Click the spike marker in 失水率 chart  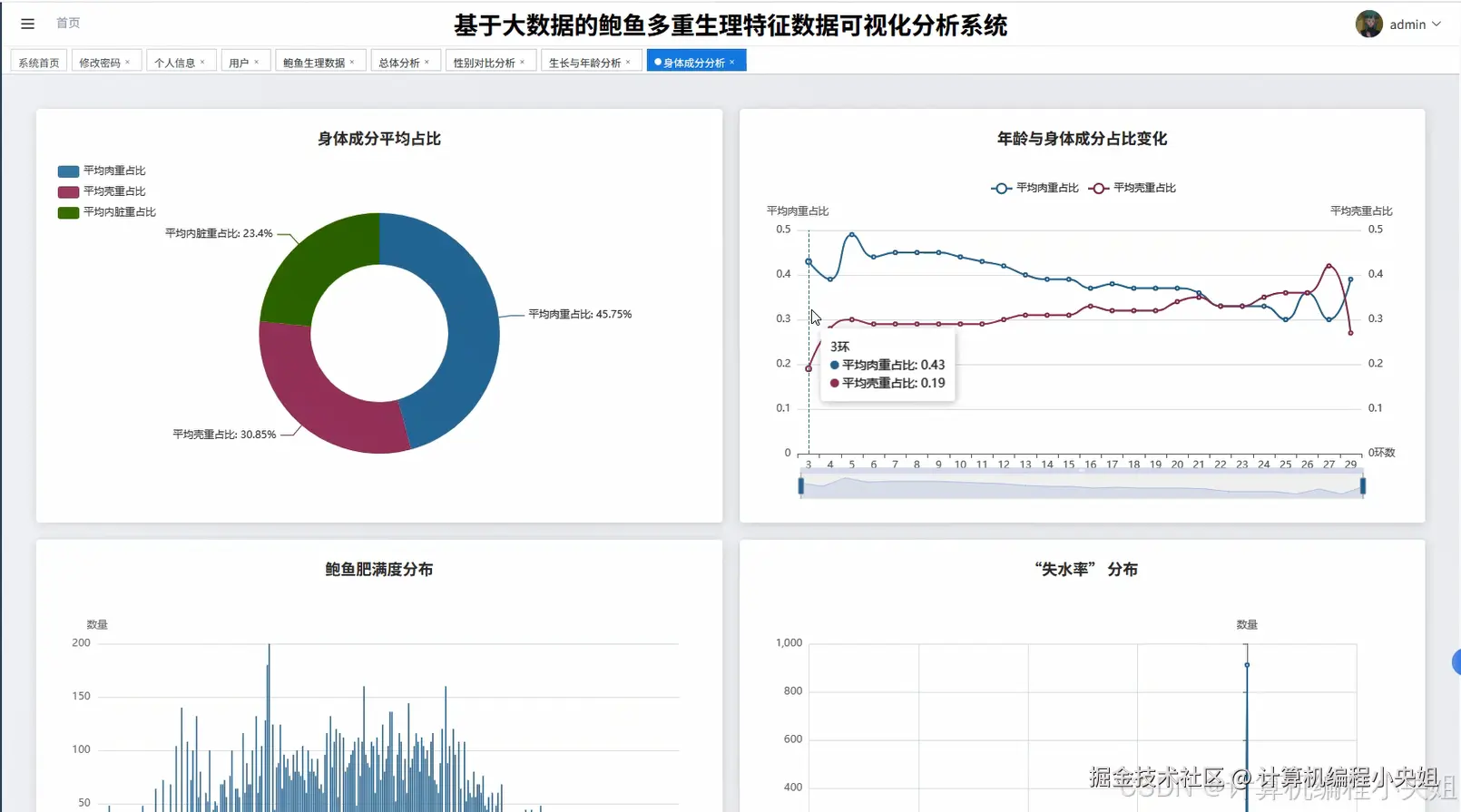click(1247, 665)
